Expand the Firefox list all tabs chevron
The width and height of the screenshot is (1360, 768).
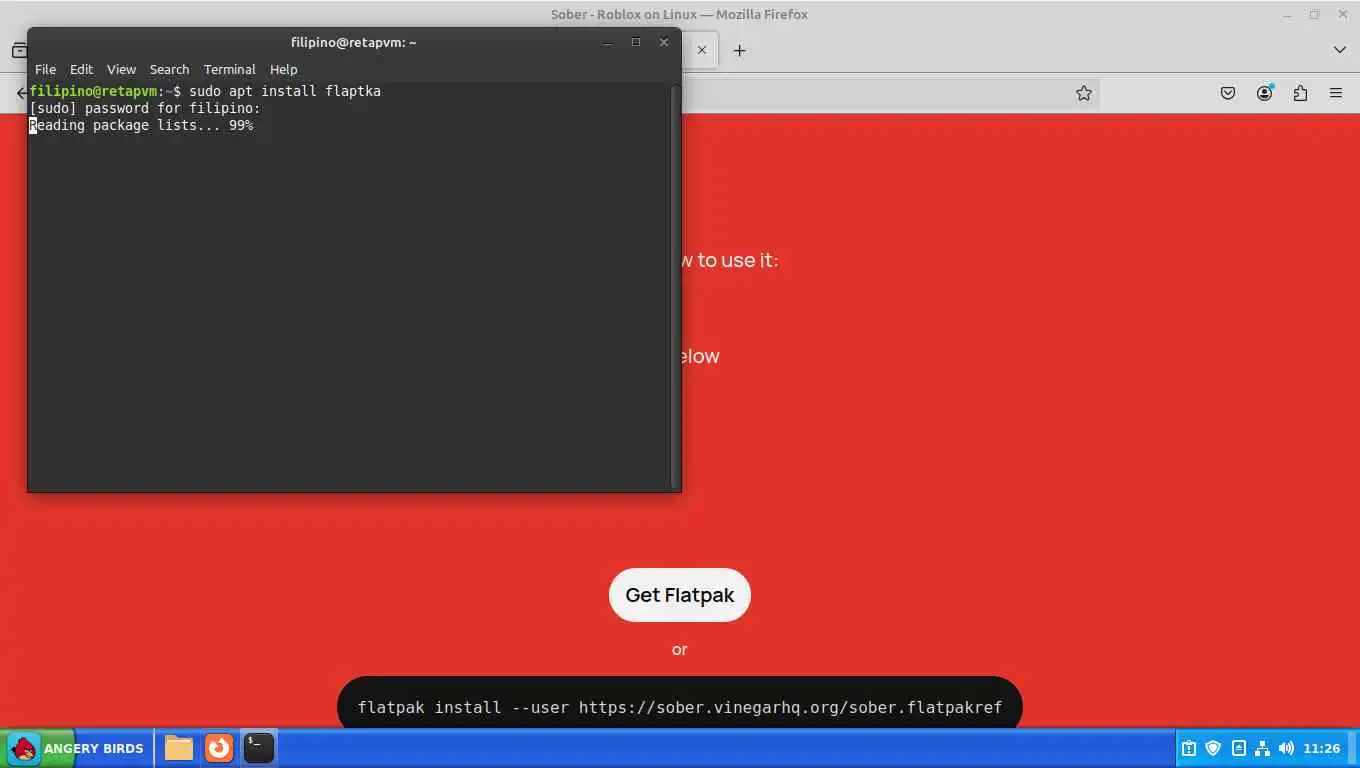click(x=1339, y=50)
